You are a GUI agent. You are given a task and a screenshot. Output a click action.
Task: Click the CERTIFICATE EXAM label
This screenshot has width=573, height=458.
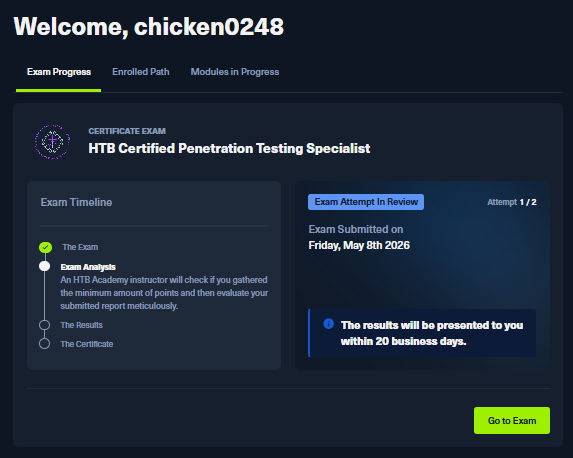click(x=127, y=131)
